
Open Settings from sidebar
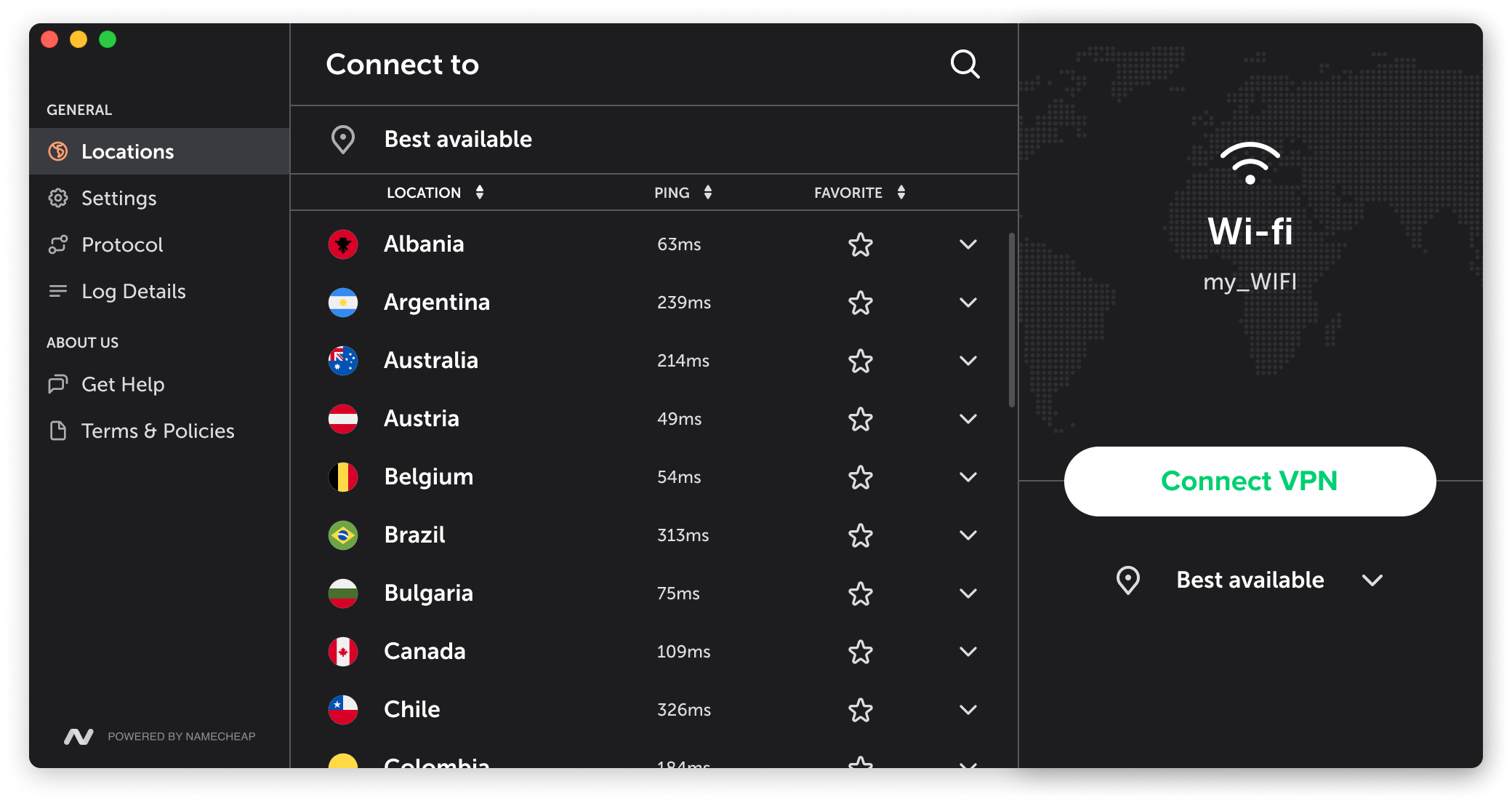pyautogui.click(x=118, y=198)
